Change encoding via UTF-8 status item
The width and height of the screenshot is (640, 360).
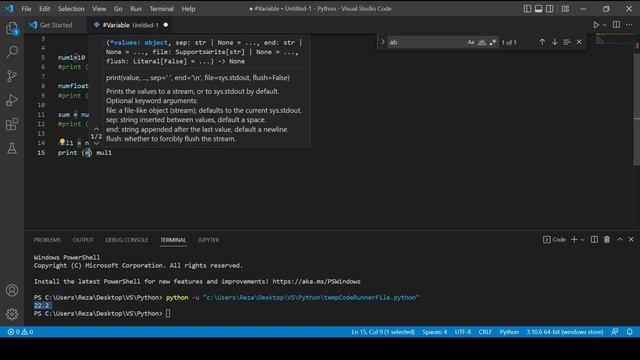tap(463, 332)
